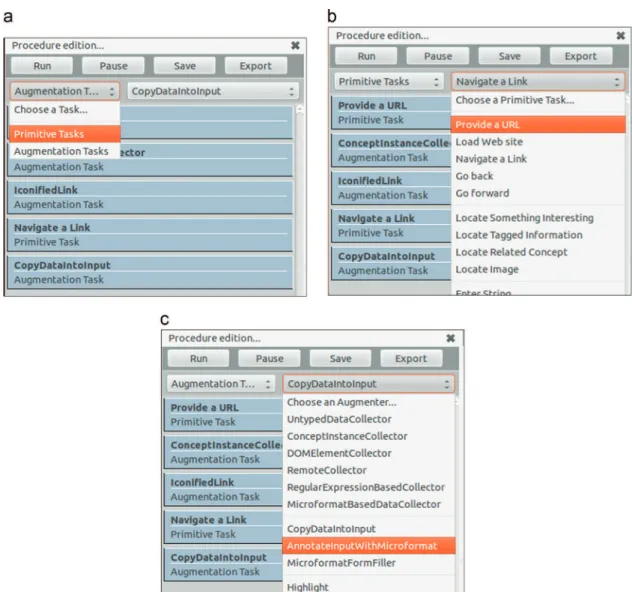The image size is (632, 592).
Task: Click Provide a URL task row in window b
Action: [391, 112]
